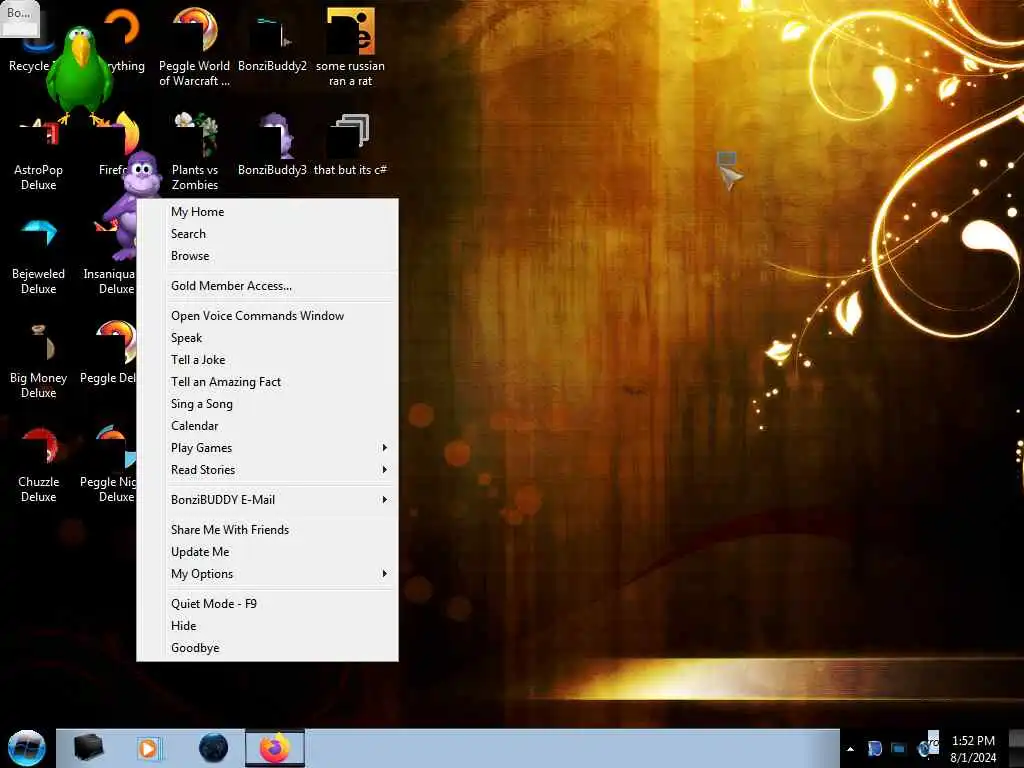Select the Big Money Deluxe desktop icon
This screenshot has height=768, width=1024.
pos(39,361)
